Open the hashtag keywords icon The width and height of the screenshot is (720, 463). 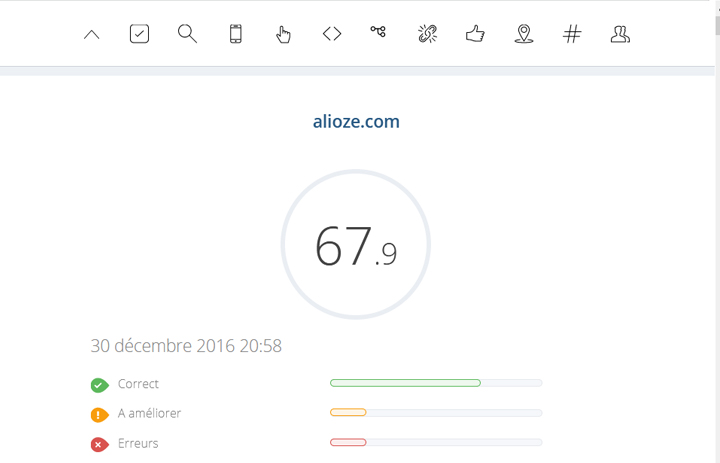(572, 34)
